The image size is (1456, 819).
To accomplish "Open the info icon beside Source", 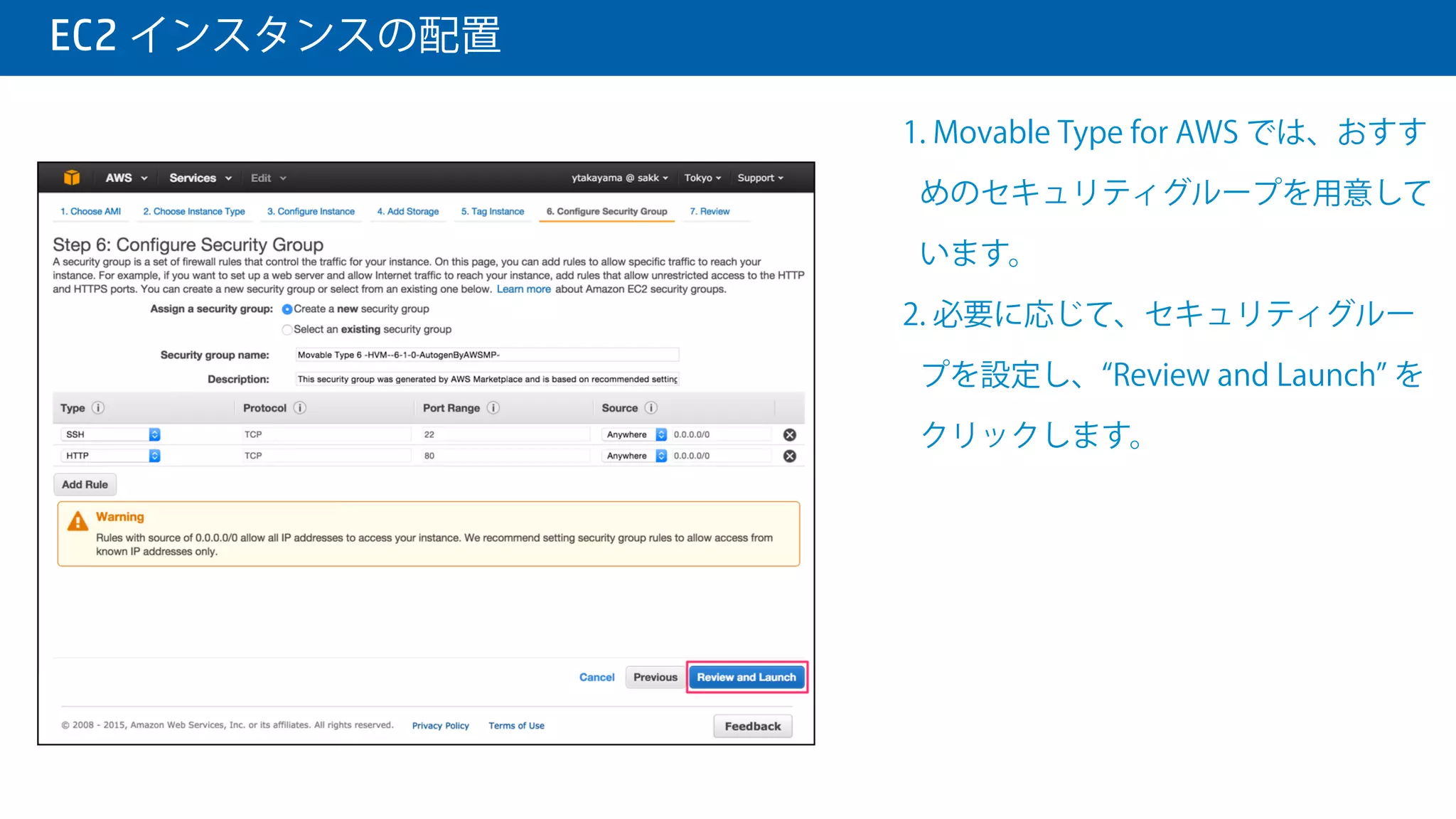I will (x=651, y=408).
